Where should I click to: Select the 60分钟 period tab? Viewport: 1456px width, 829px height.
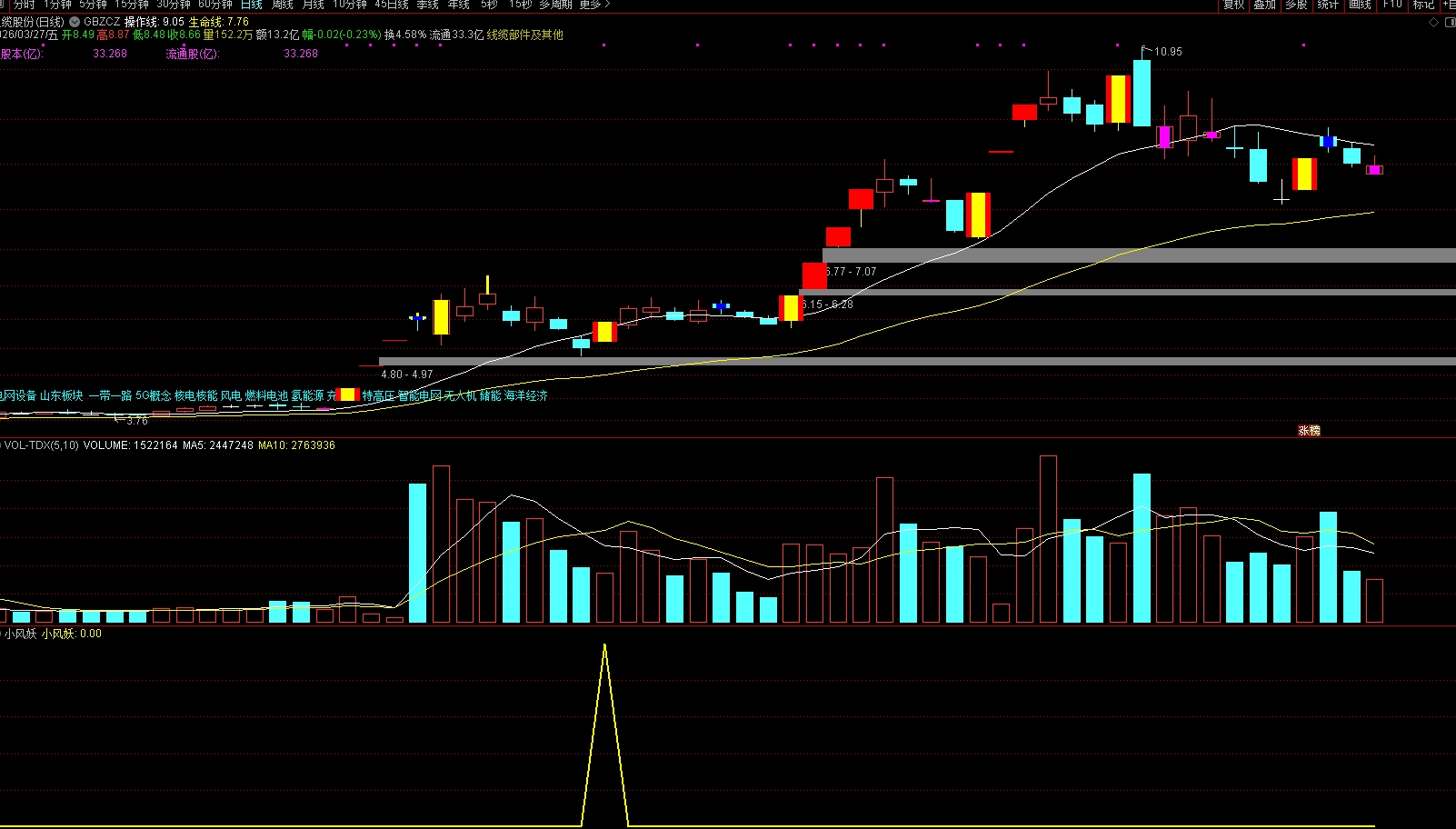click(215, 5)
